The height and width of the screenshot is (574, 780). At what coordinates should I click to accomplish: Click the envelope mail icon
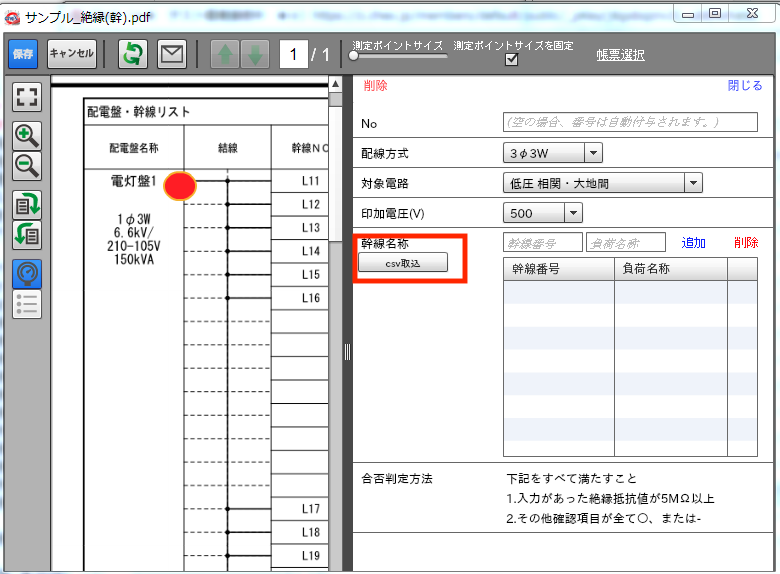pos(172,54)
